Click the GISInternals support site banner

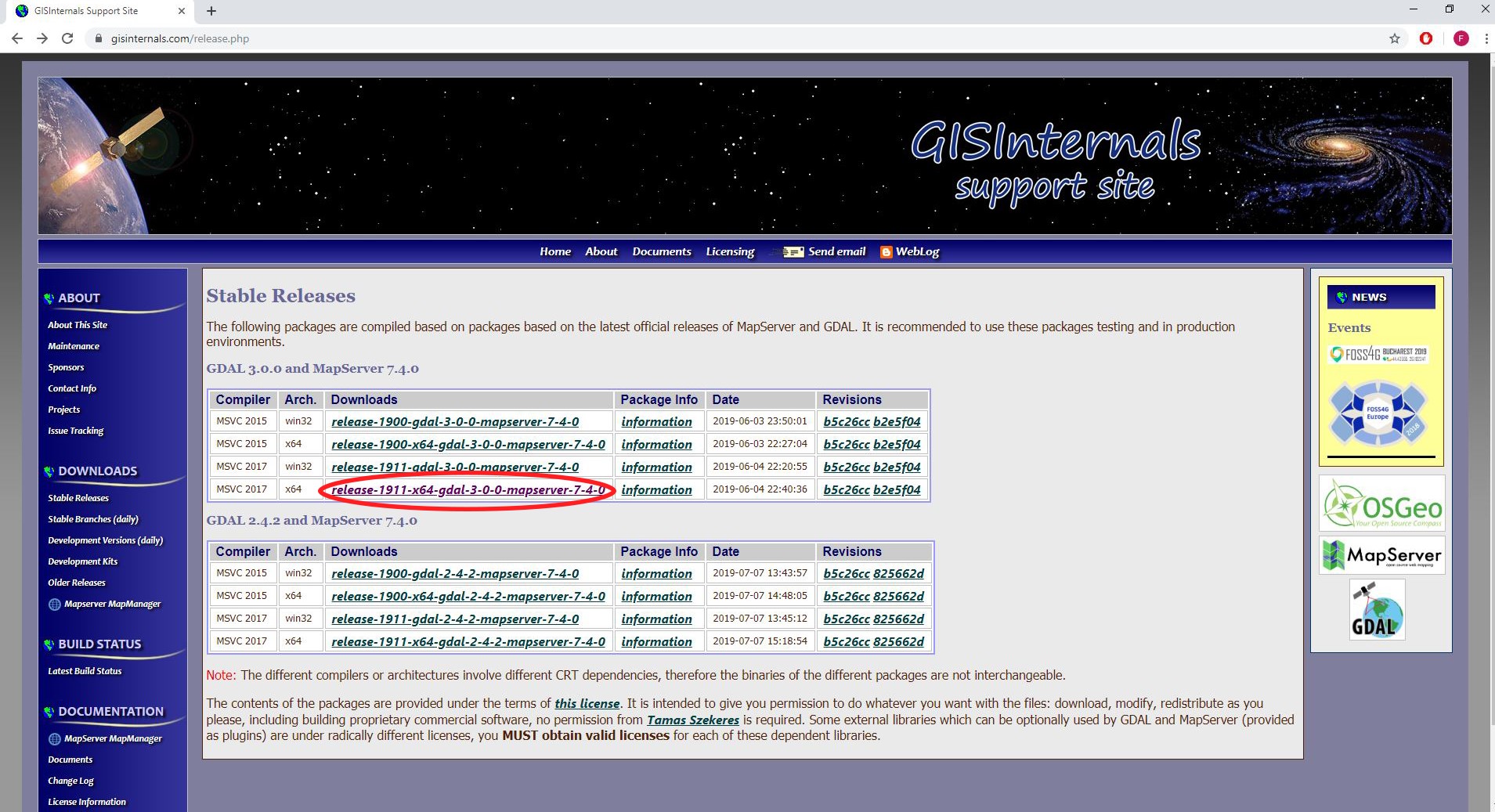tap(745, 155)
